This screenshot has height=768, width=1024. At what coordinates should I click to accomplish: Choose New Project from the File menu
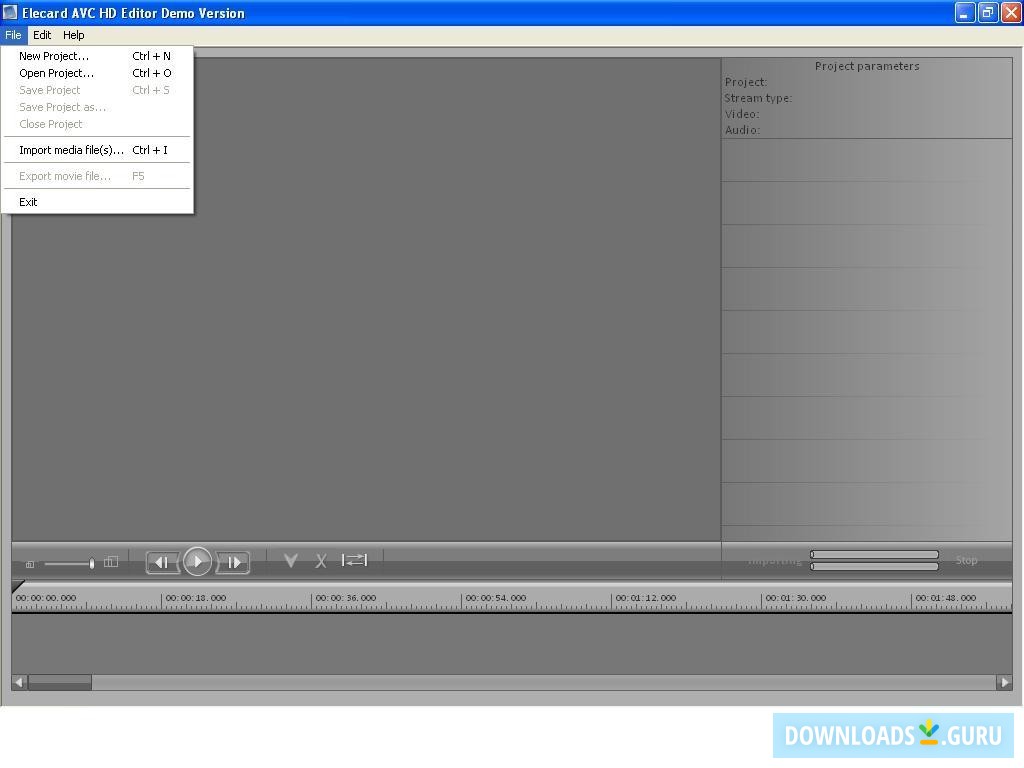click(54, 56)
